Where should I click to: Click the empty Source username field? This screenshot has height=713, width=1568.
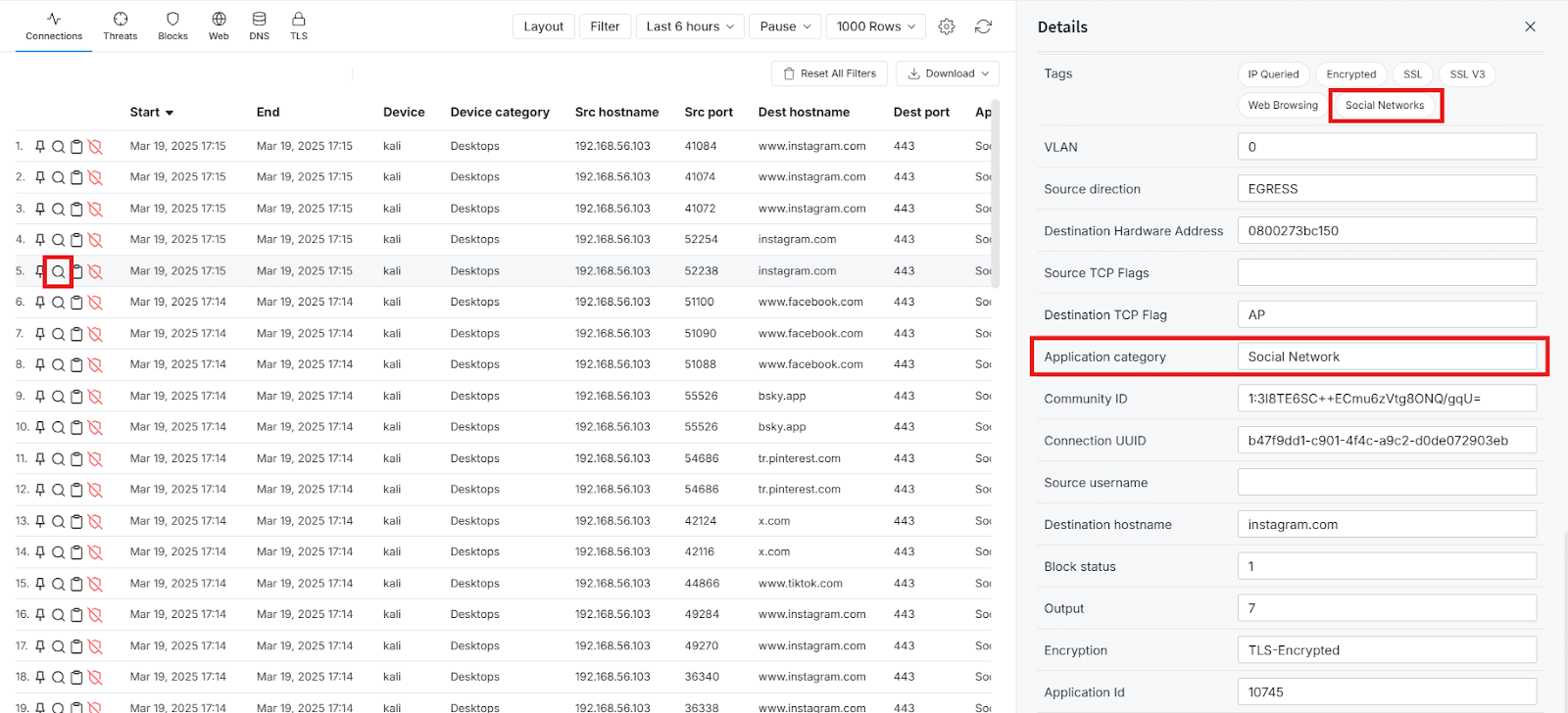pyautogui.click(x=1387, y=482)
